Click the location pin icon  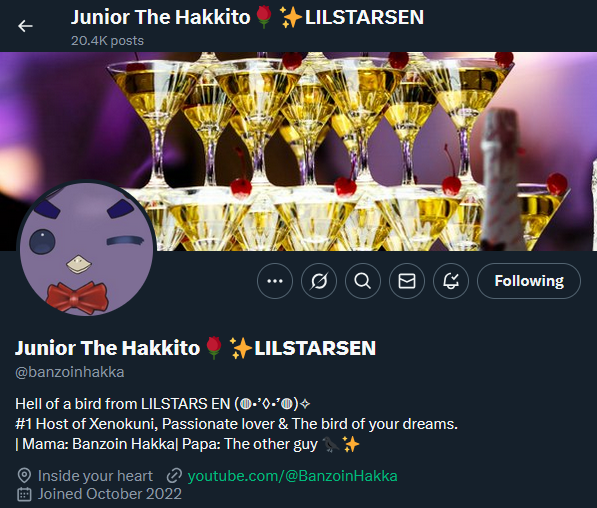(x=24, y=476)
